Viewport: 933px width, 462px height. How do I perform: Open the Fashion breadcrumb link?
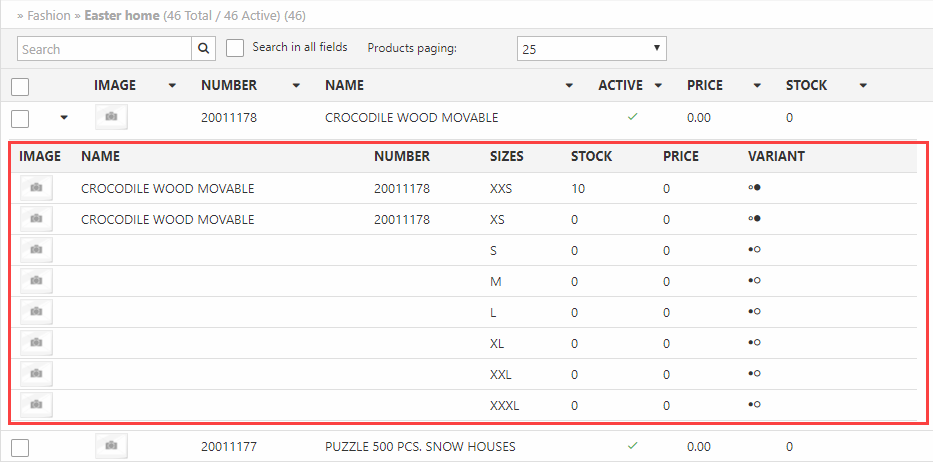coord(49,16)
